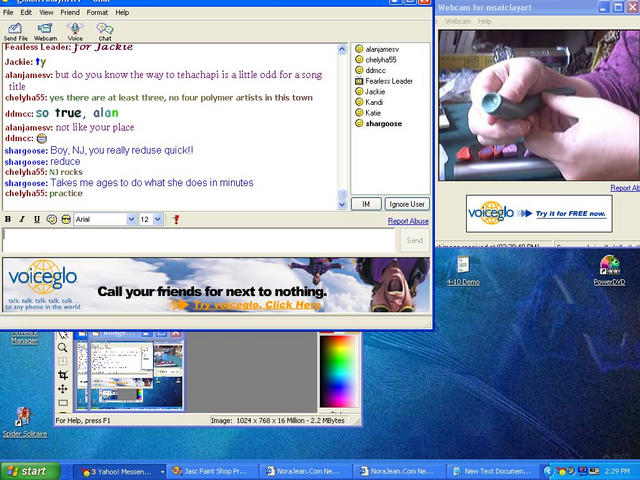Click the webcam video feed
Viewport: 640px width, 480px height.
(539, 105)
